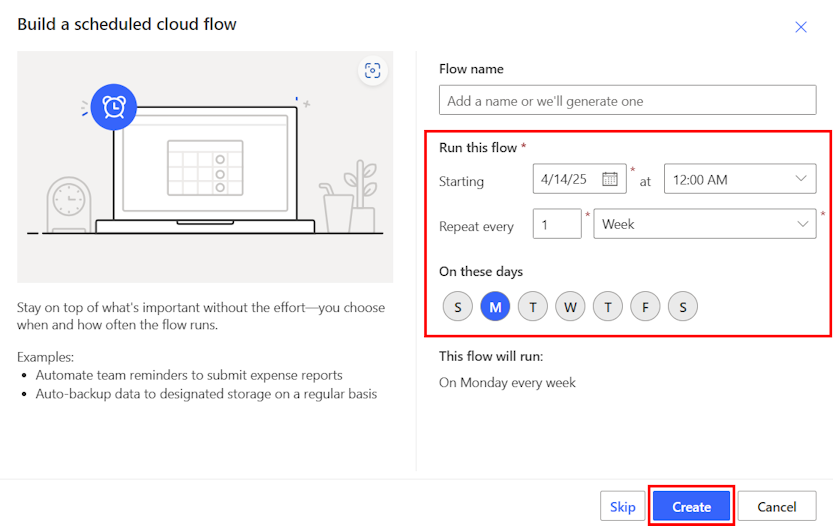Cancel the flow creation dialog
The height and width of the screenshot is (526, 833).
pos(776,507)
